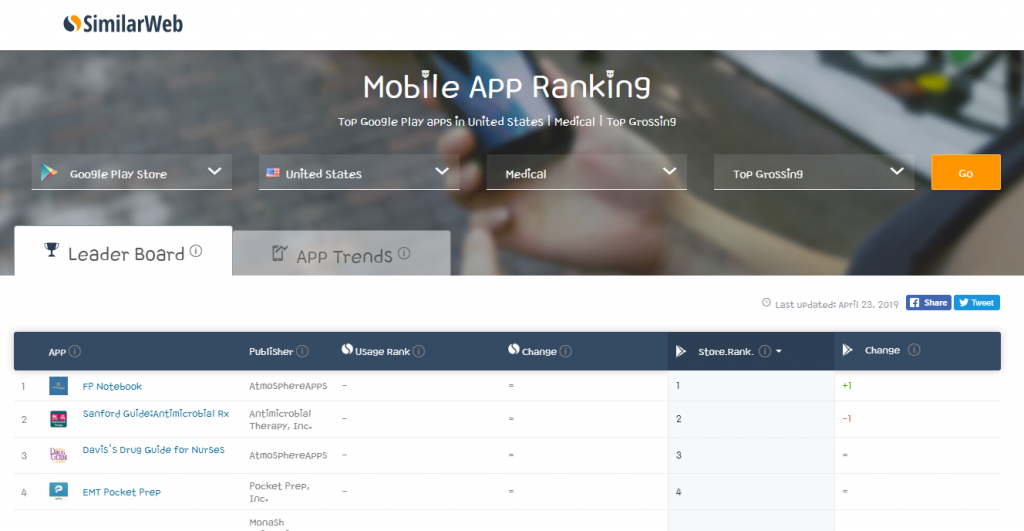This screenshot has height=531, width=1024.
Task: Click the Tweet button
Action: pos(976,303)
